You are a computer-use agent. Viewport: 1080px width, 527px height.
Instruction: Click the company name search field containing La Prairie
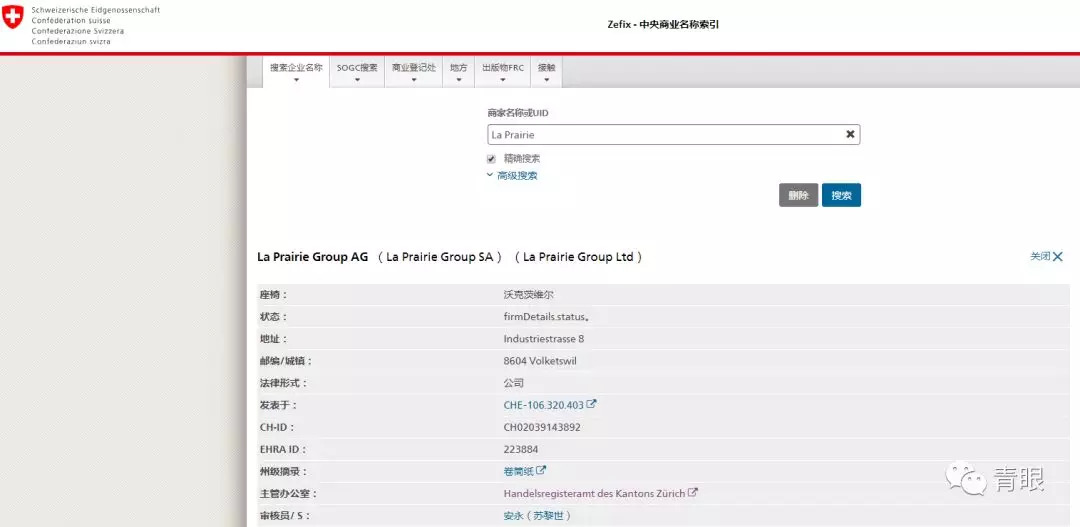674,134
